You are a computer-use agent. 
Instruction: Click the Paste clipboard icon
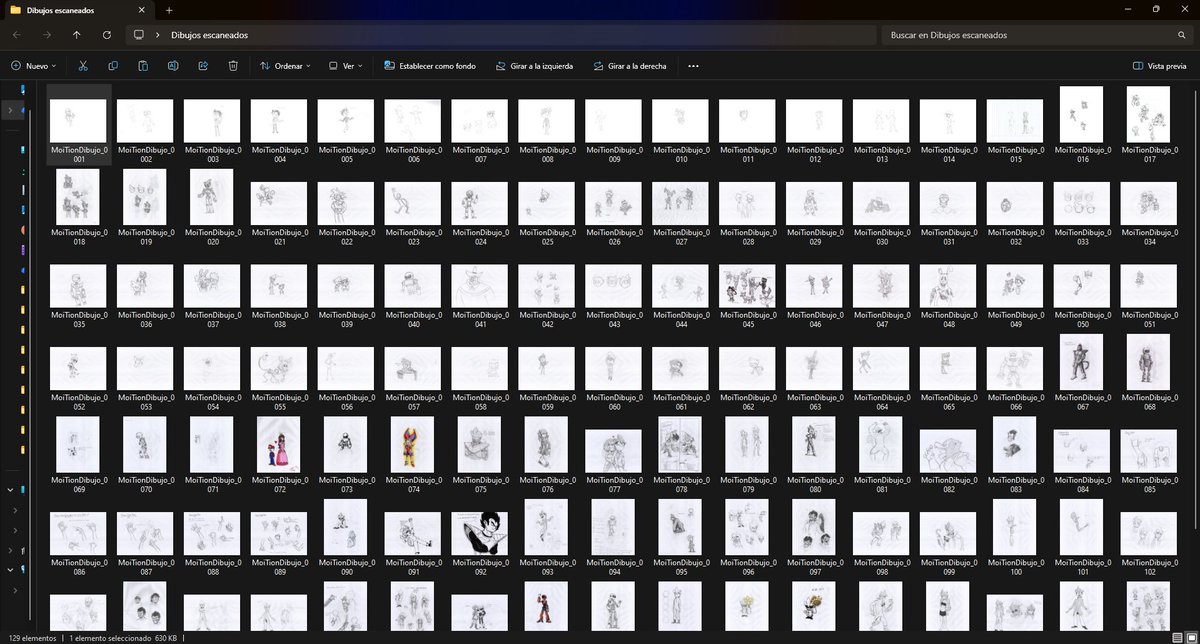(x=143, y=66)
